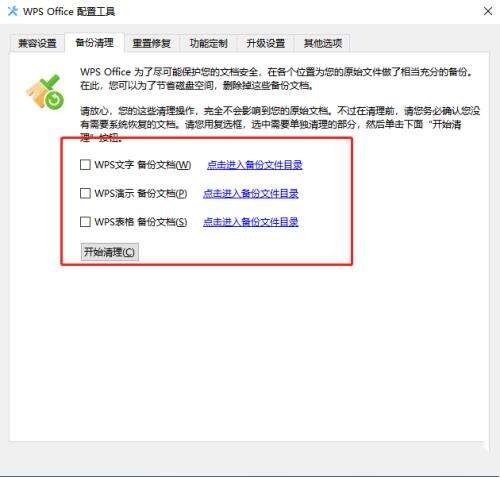Click the WPS文字 备份文档(W) label text

(143, 165)
